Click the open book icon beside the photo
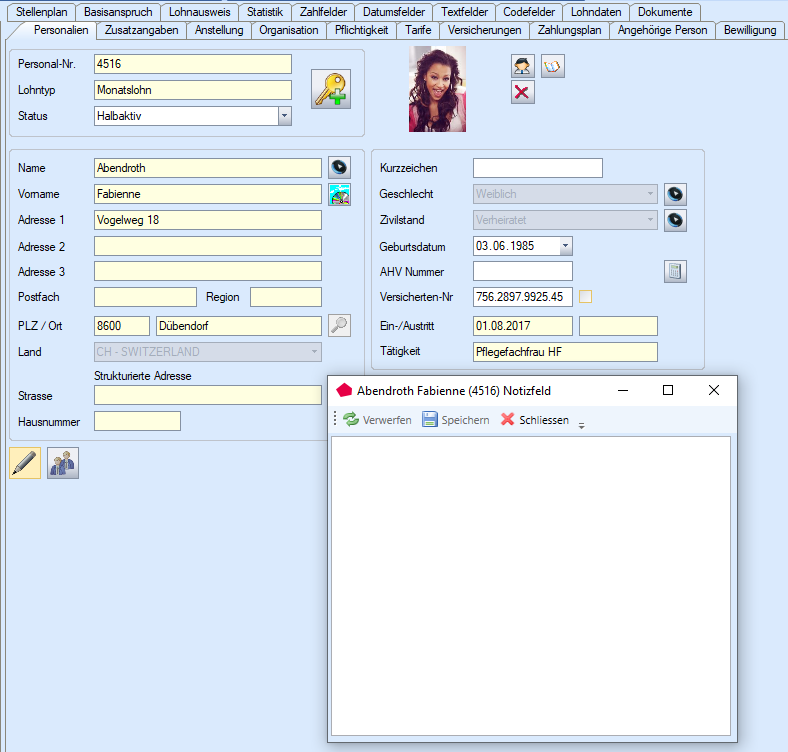Viewport: 788px width, 752px height. (x=553, y=67)
